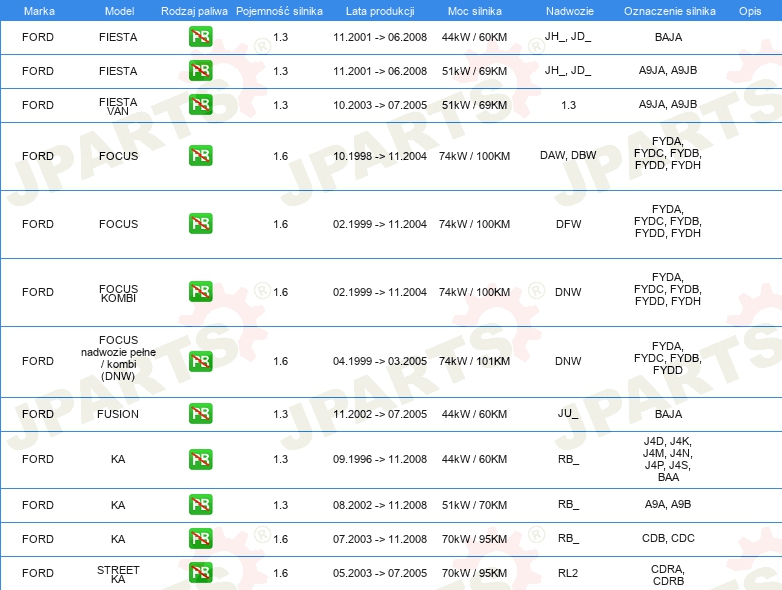Click the Model column header

[119, 11]
